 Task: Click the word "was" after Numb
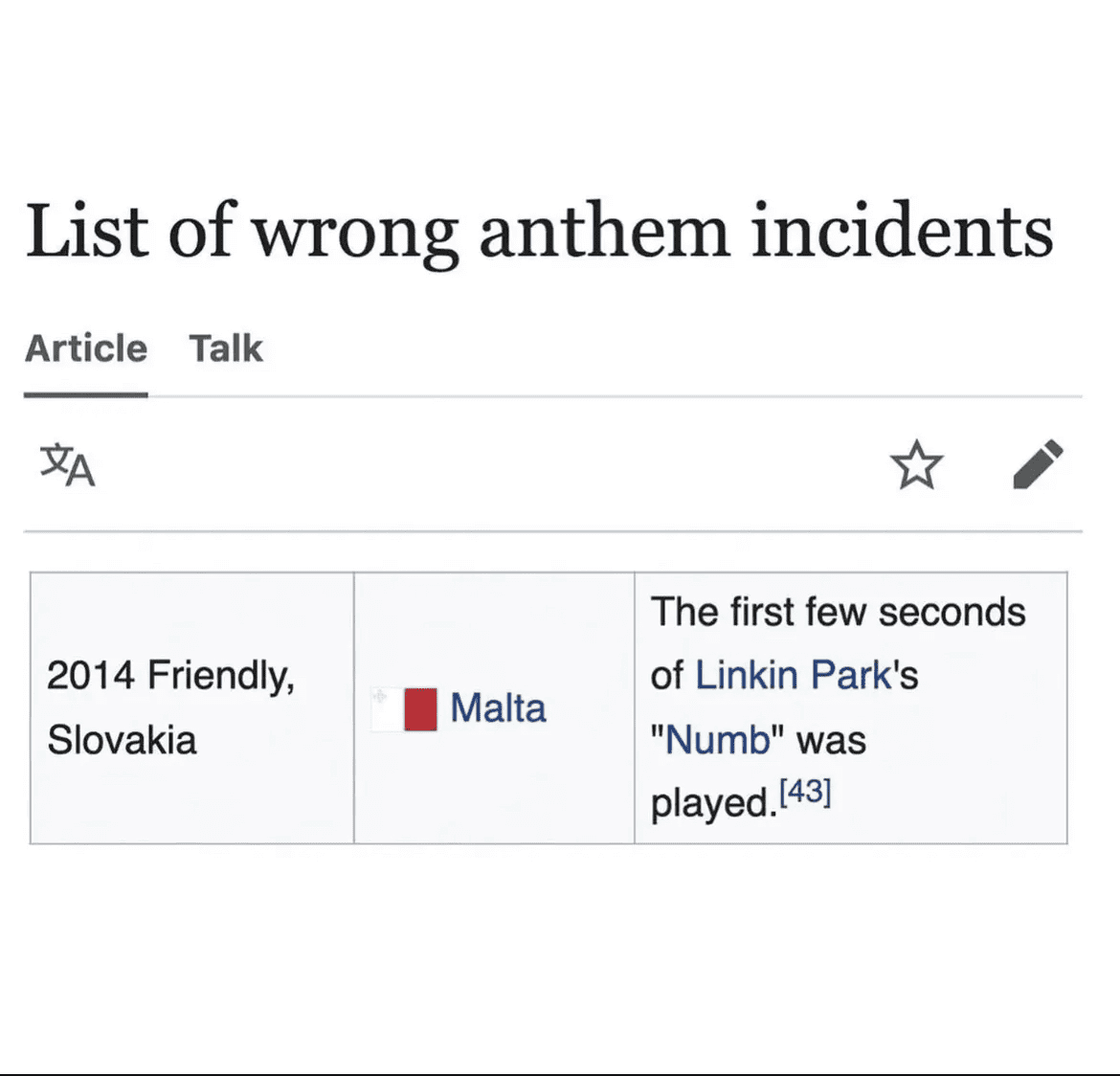pos(831,740)
